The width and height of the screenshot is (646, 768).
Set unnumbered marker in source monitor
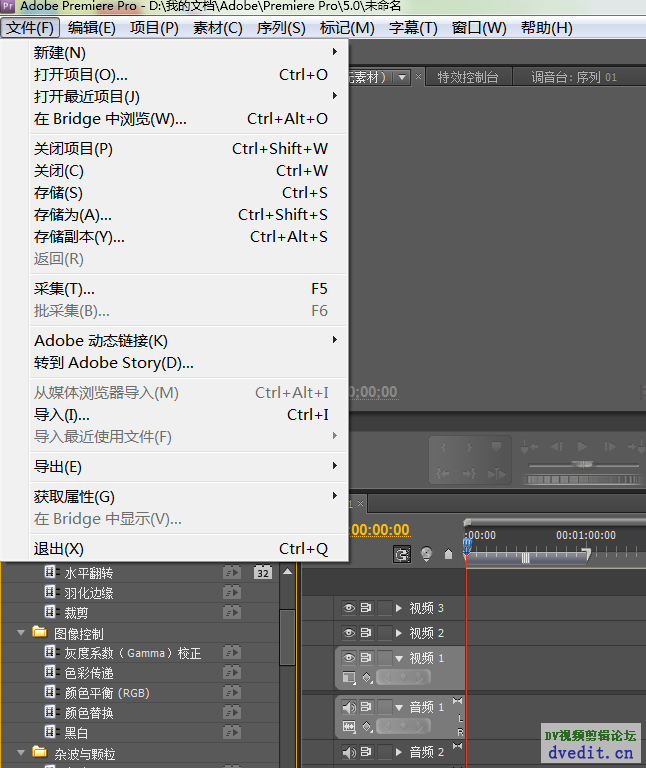[496, 447]
